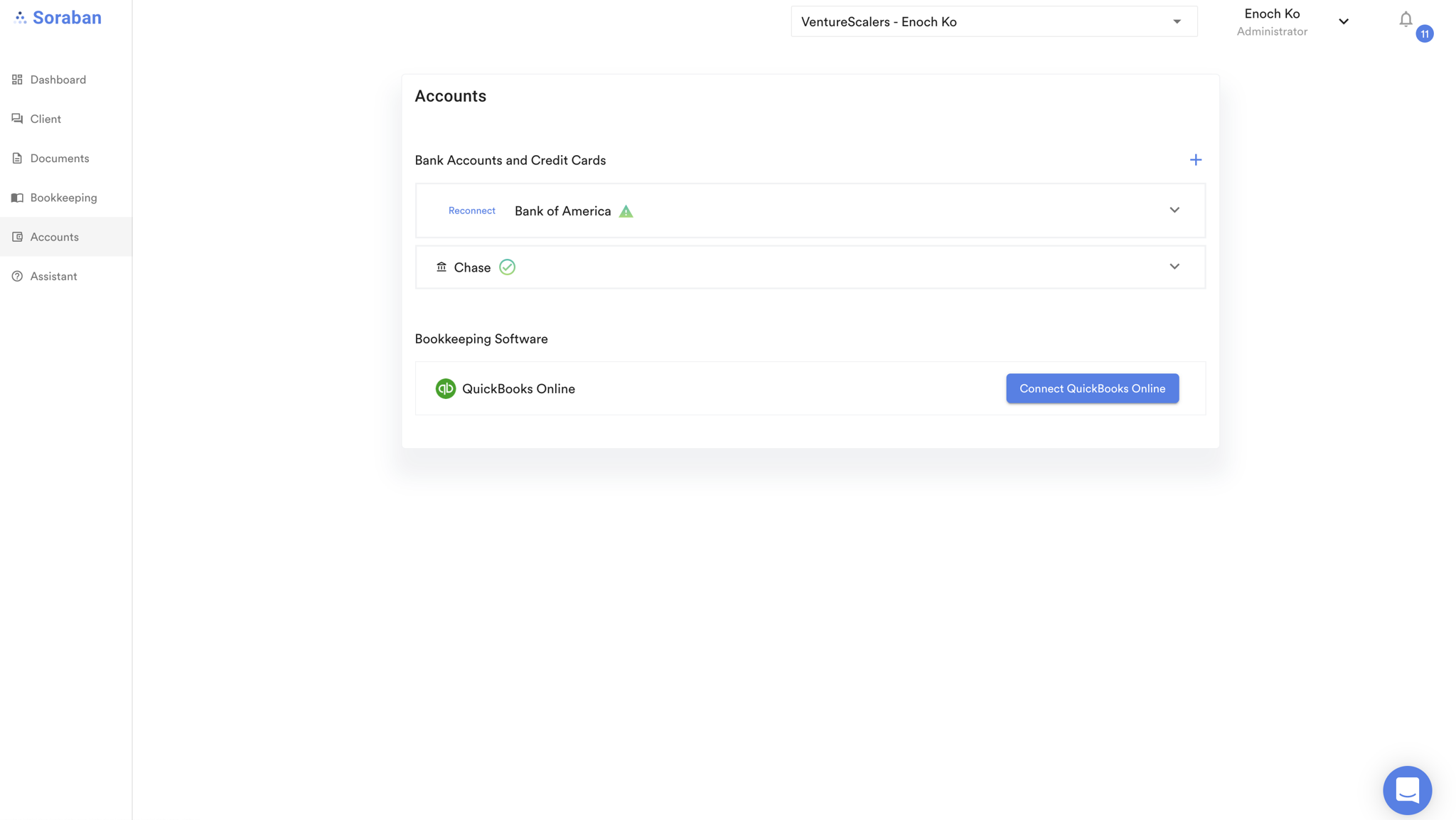Connect QuickBooks Online
The image size is (1456, 820).
tap(1092, 388)
